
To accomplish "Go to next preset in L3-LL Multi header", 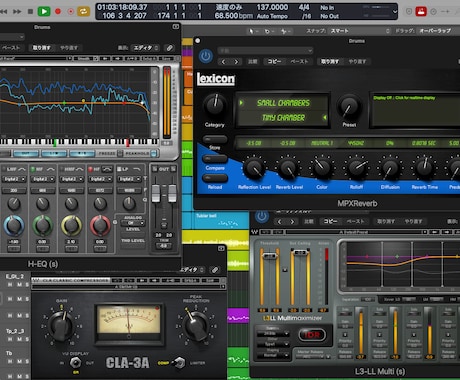I will 292,222.
